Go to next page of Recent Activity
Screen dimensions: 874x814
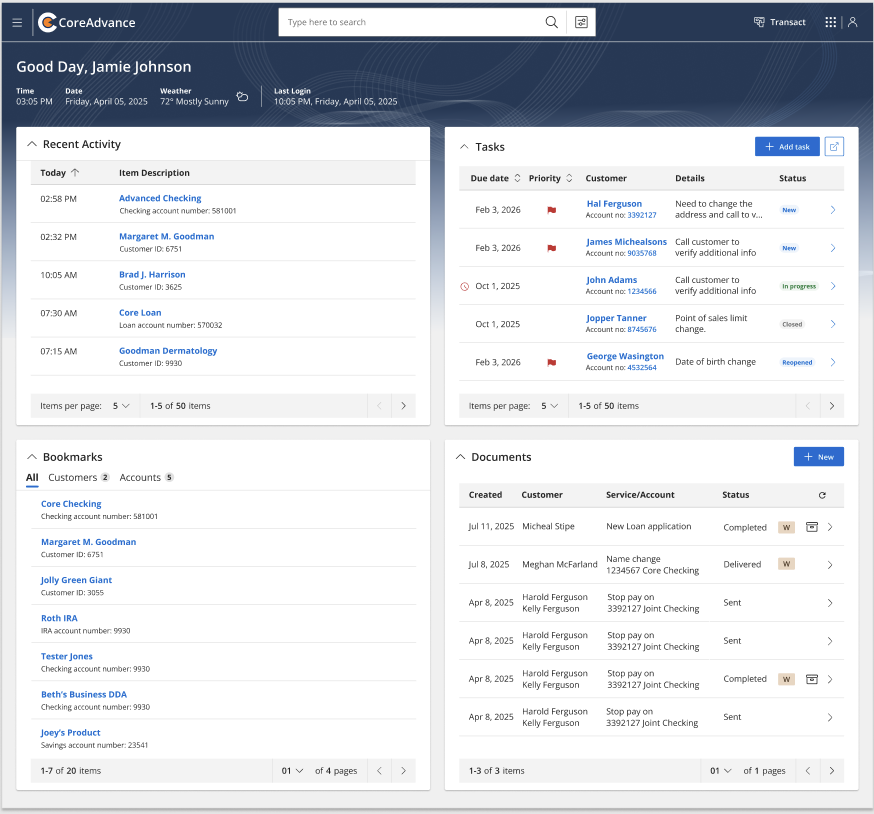[404, 406]
